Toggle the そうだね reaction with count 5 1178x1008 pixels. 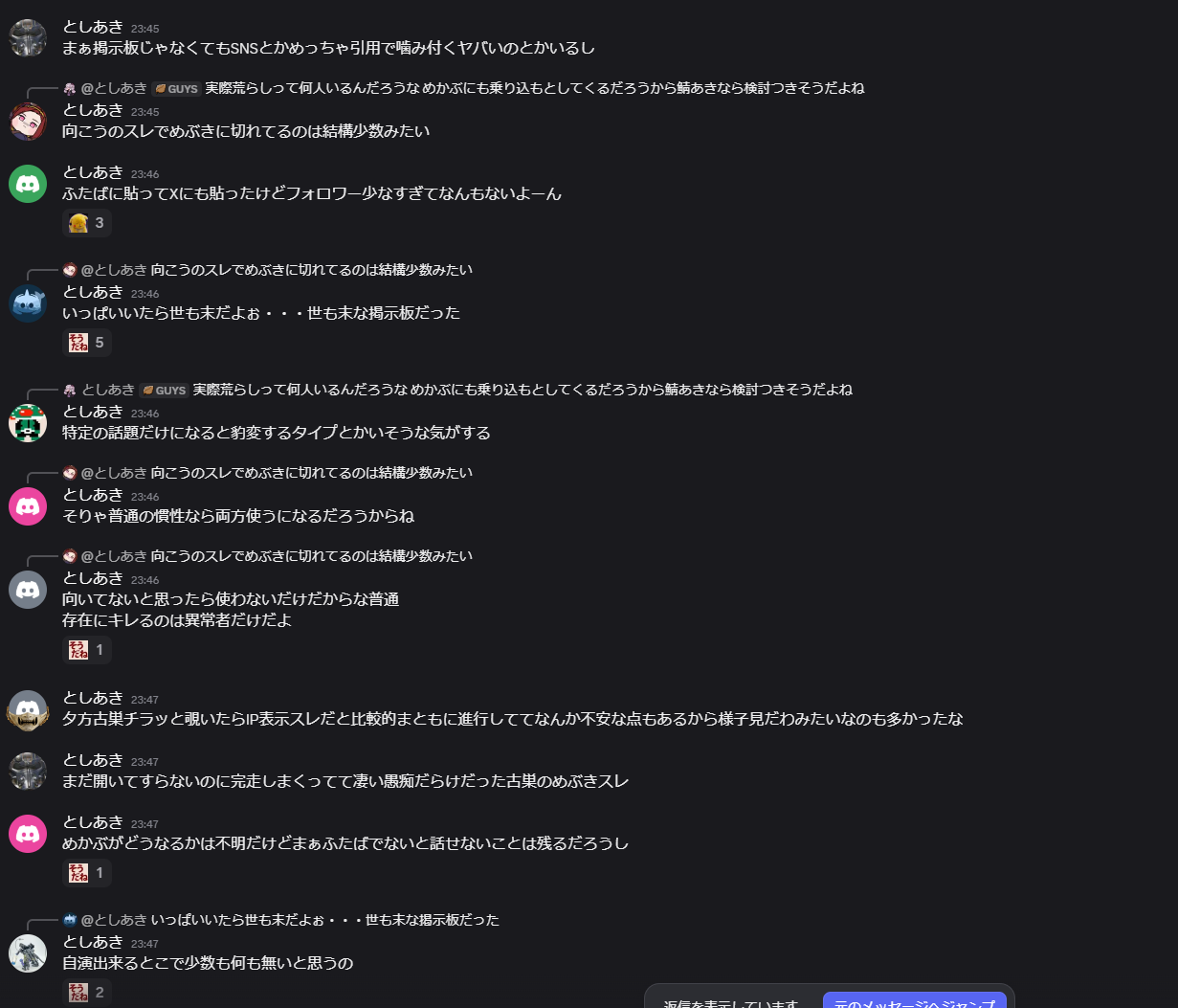pos(87,343)
